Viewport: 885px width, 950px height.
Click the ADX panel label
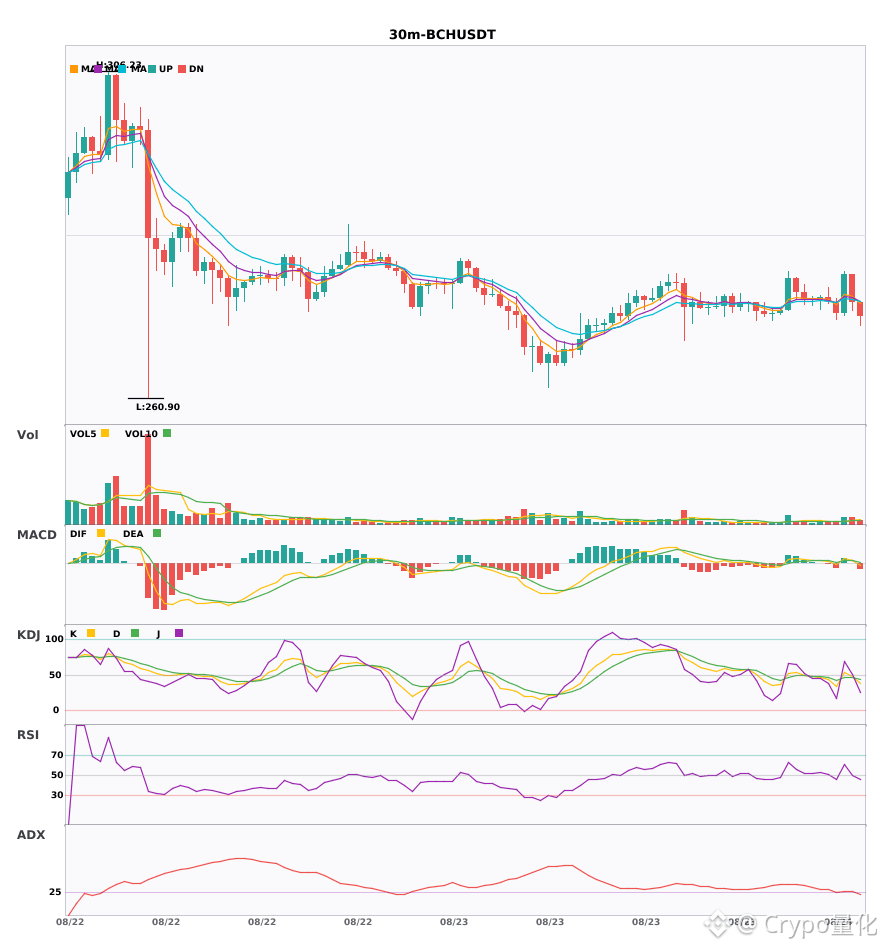31,835
